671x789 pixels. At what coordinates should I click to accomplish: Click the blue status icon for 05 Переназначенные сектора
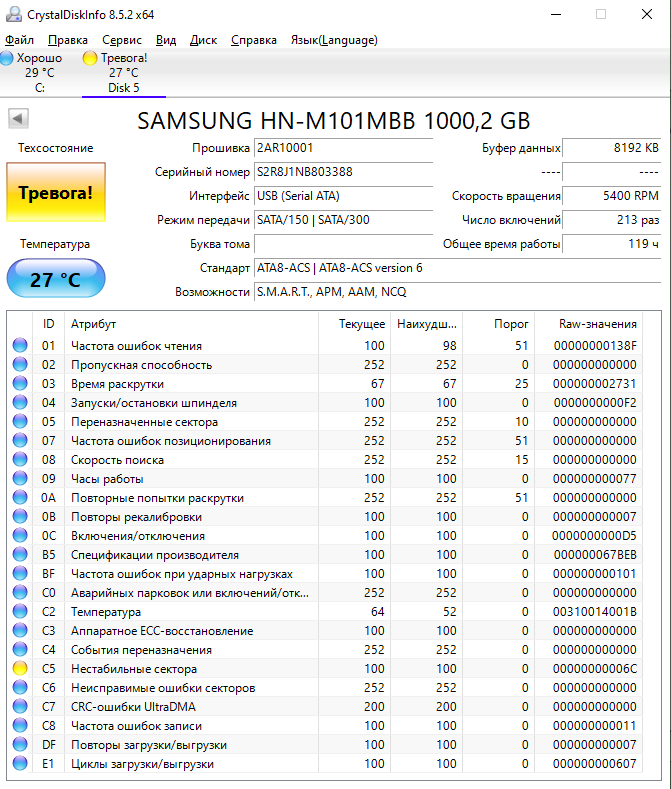tap(20, 421)
